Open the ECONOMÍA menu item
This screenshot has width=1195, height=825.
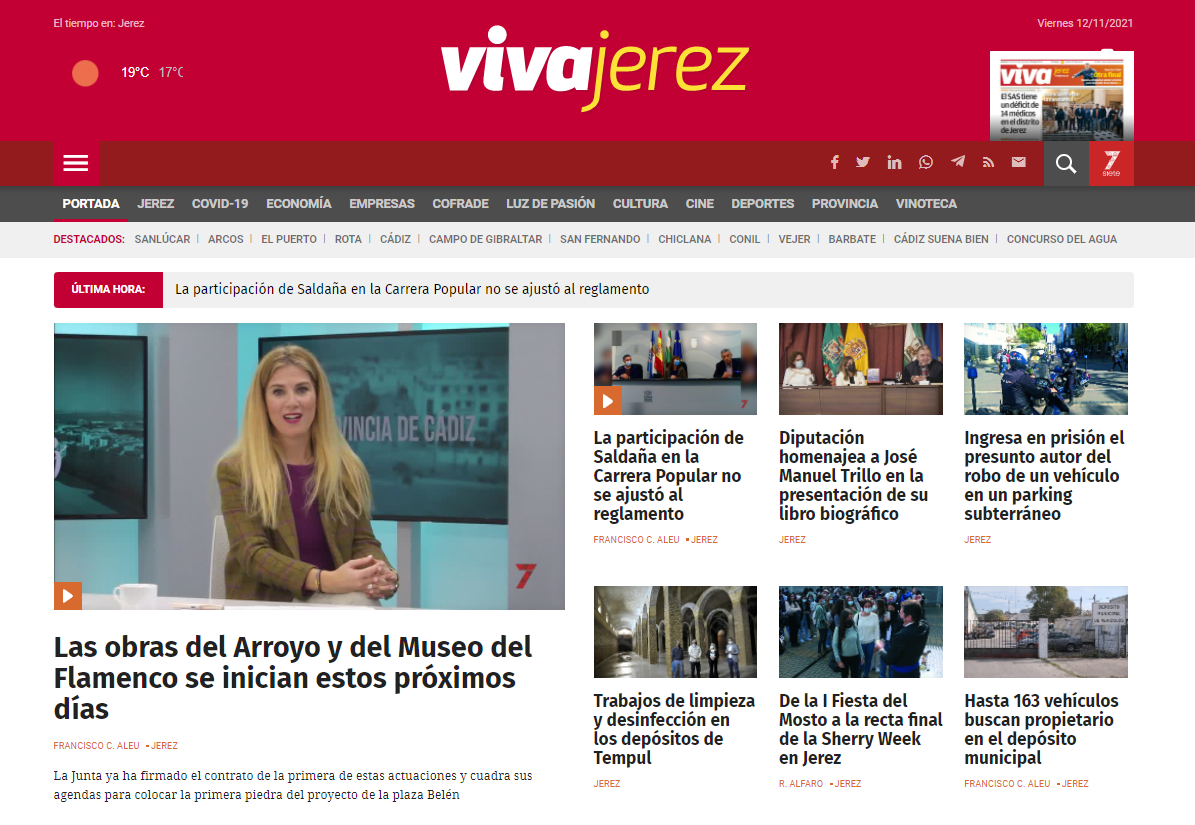click(299, 203)
